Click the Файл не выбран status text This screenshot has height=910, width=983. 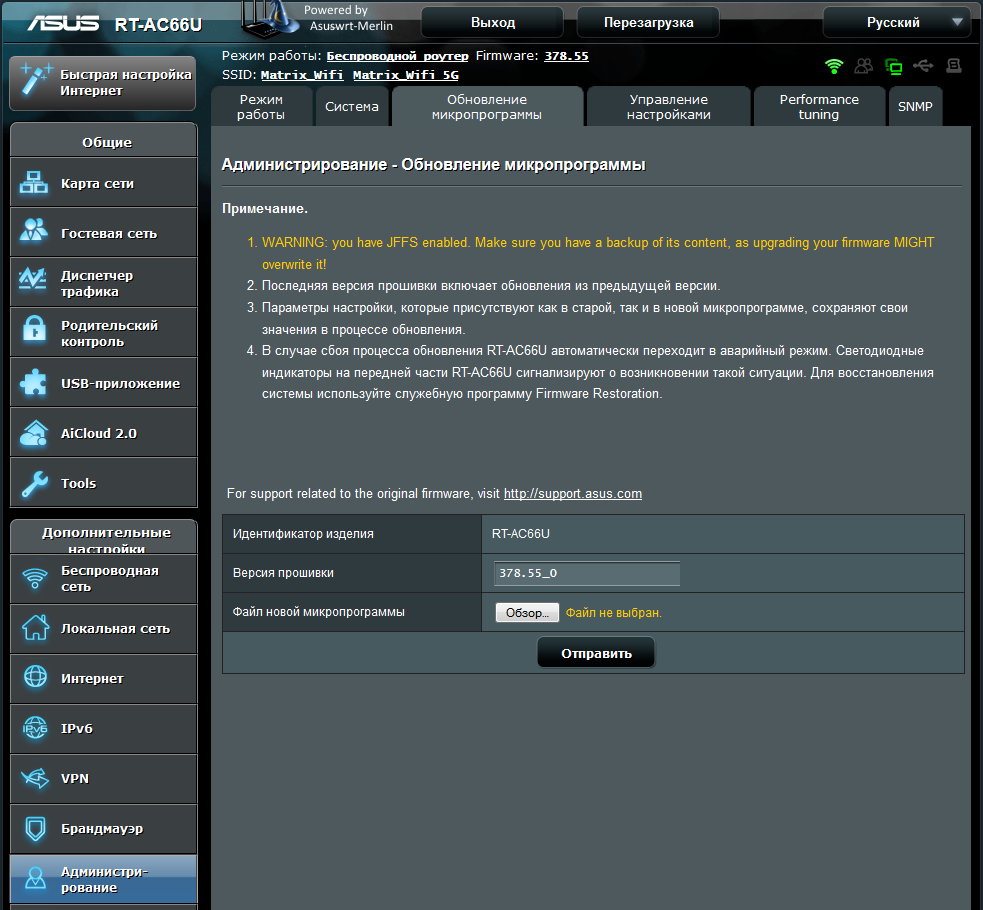tap(614, 613)
